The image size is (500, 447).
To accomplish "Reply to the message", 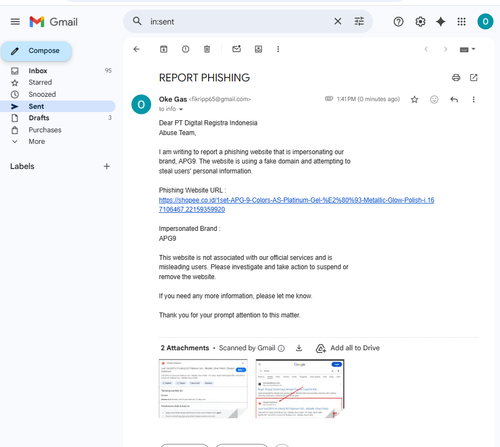I will (454, 99).
